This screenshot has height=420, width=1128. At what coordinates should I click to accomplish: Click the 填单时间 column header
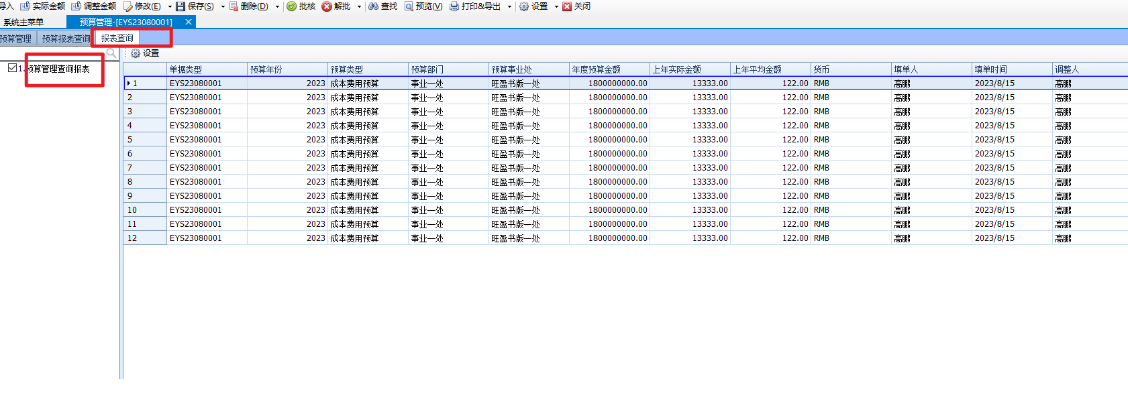click(x=1013, y=70)
